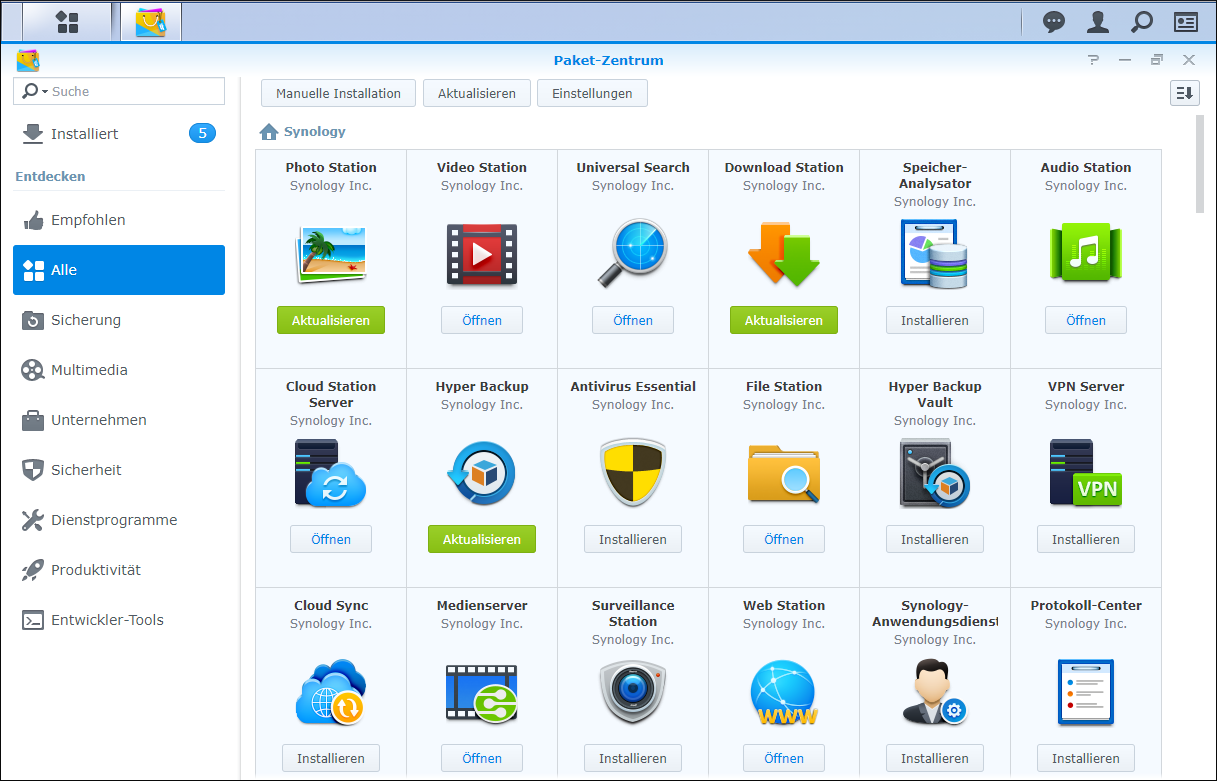Open the user account options icon
Image resolution: width=1217 pixels, height=781 pixels.
tap(1098, 22)
